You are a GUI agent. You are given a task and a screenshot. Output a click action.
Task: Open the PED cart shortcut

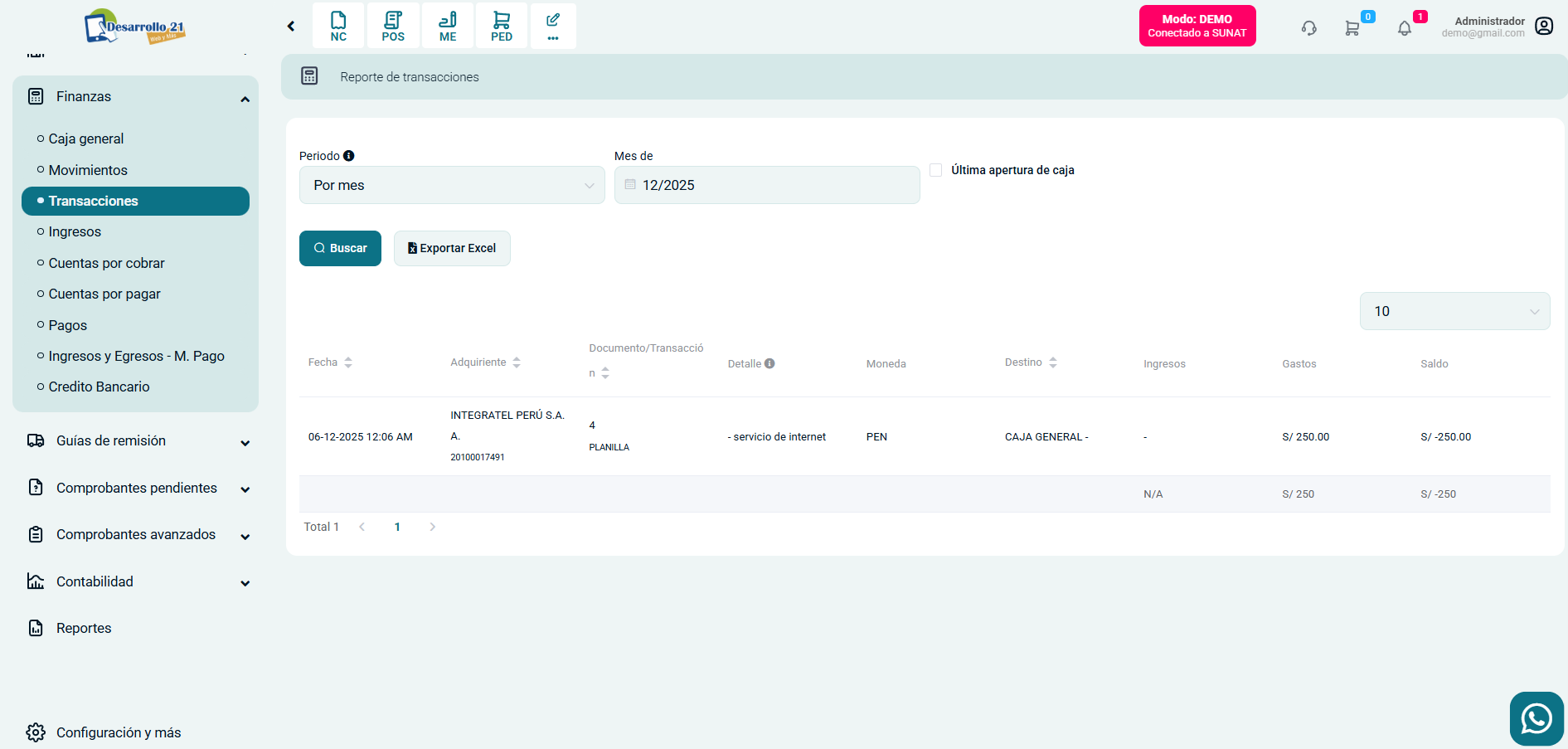point(502,26)
